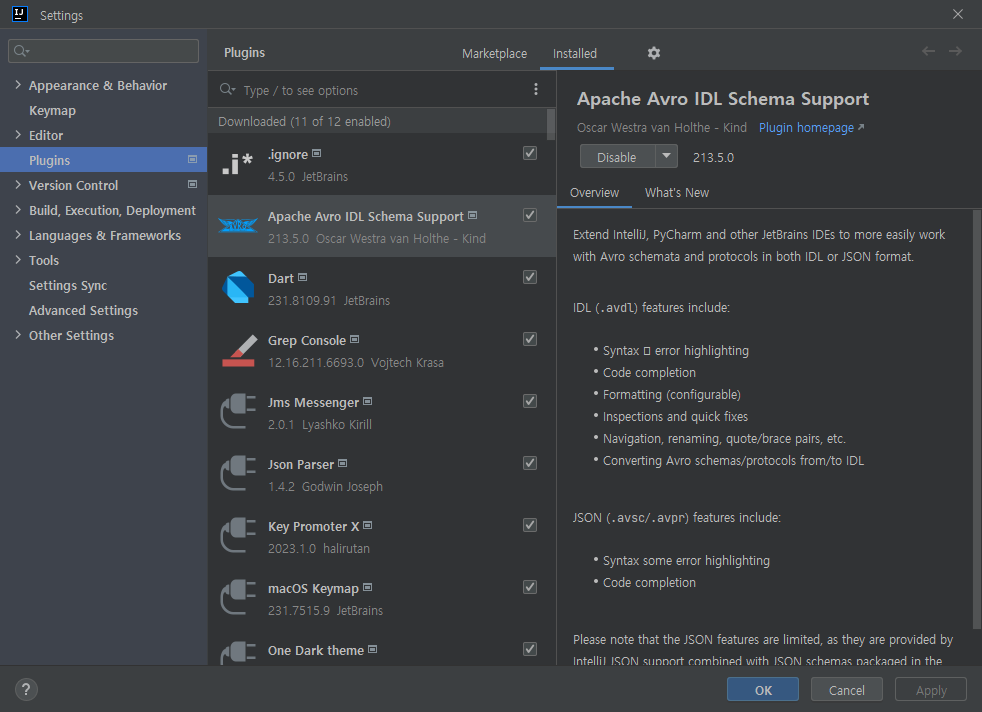Disable Key Promoter X via its checkbox
This screenshot has height=712, width=982.
(530, 525)
